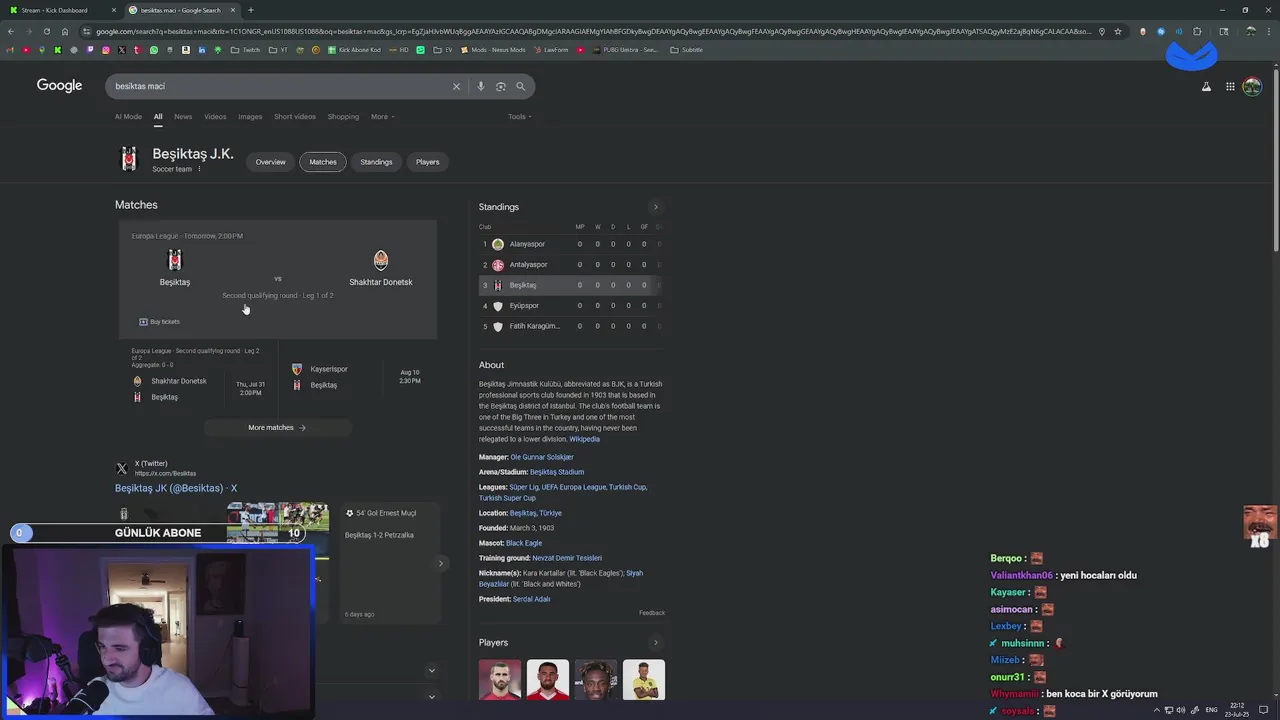Open Serdal Adalı president link

[531, 599]
